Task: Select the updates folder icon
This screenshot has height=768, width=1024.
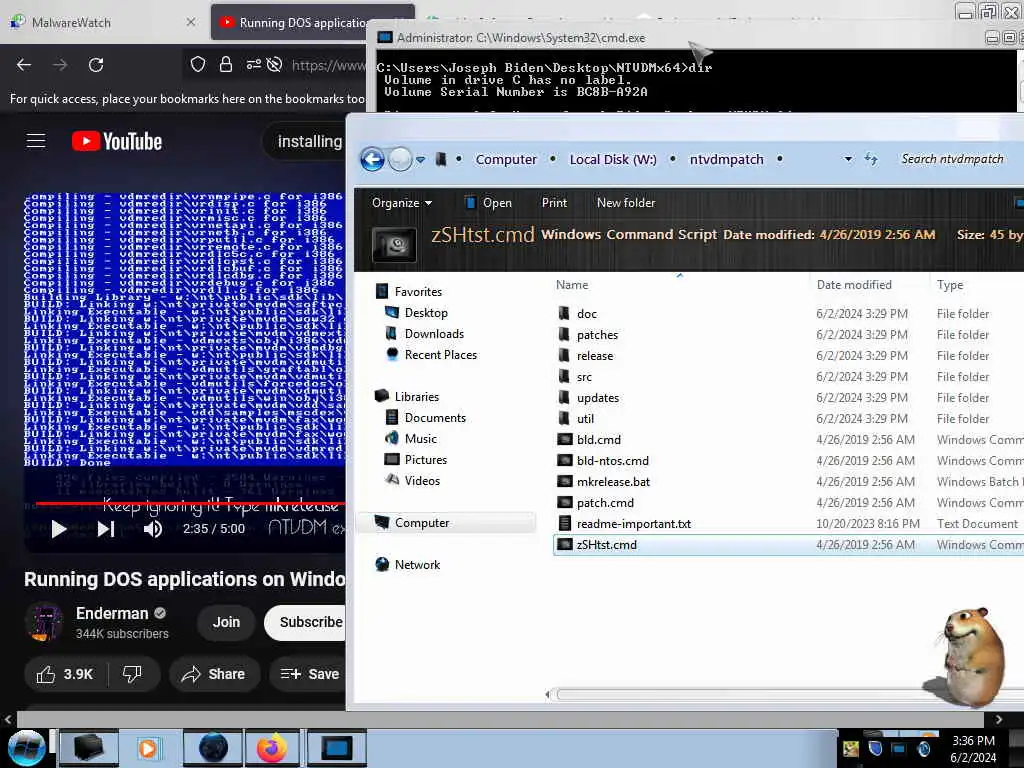Action: click(564, 397)
